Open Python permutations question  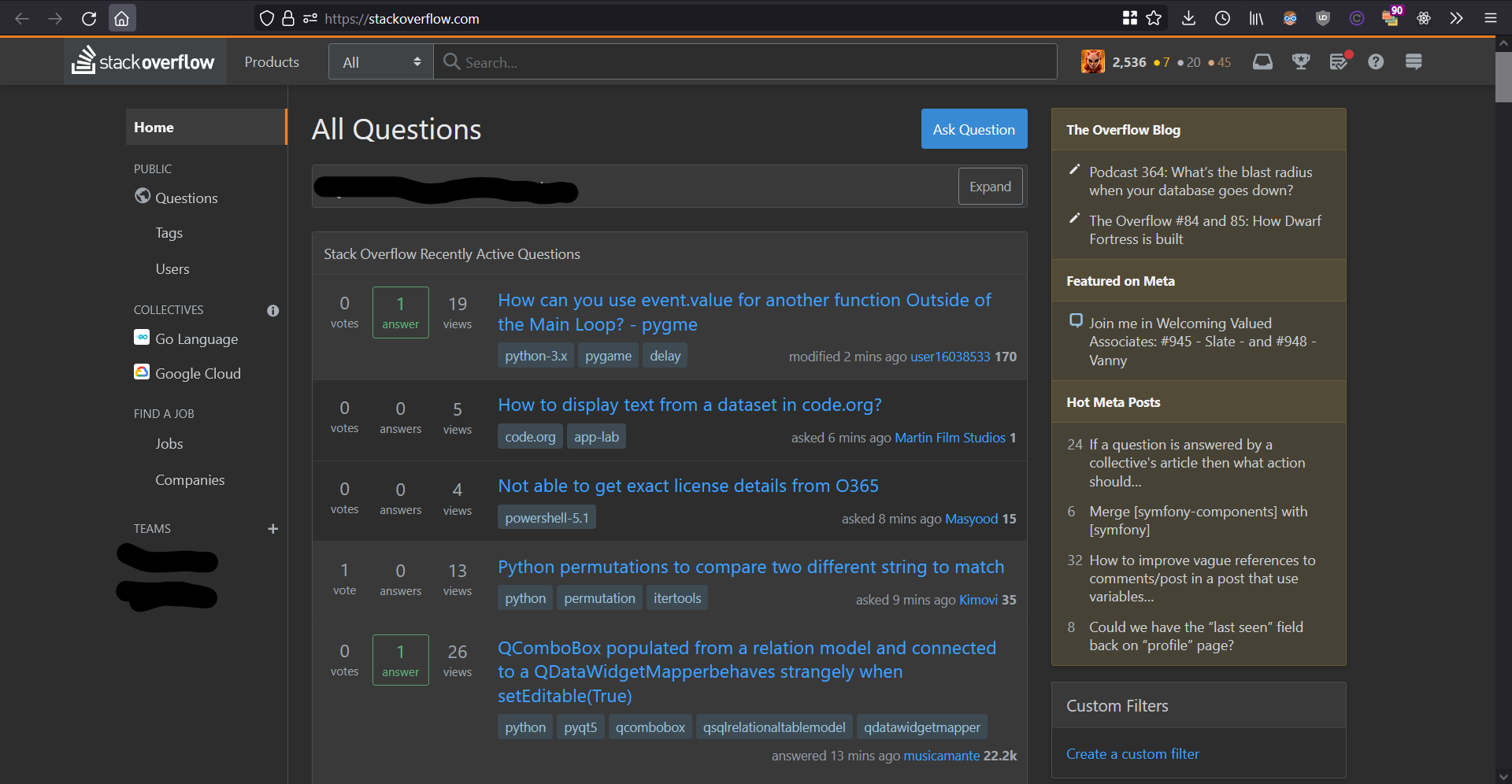[x=750, y=567]
